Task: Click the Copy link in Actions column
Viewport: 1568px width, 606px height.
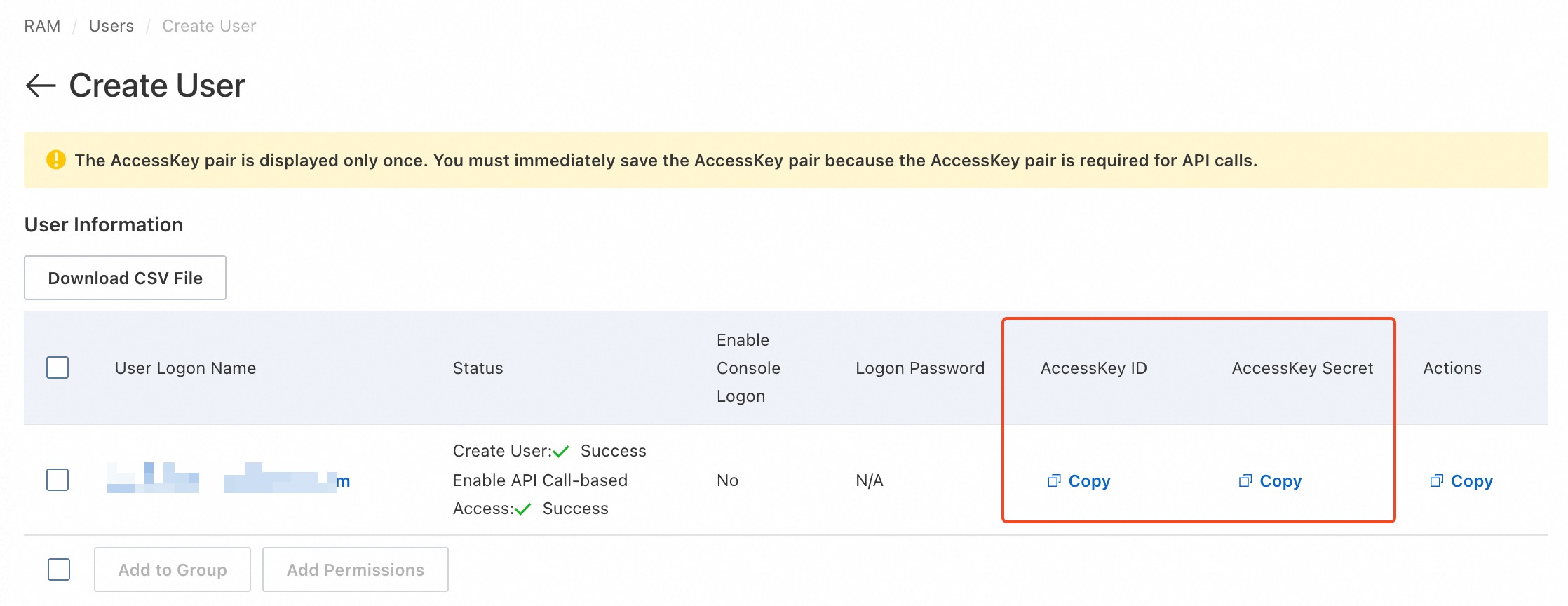Action: pos(1472,481)
